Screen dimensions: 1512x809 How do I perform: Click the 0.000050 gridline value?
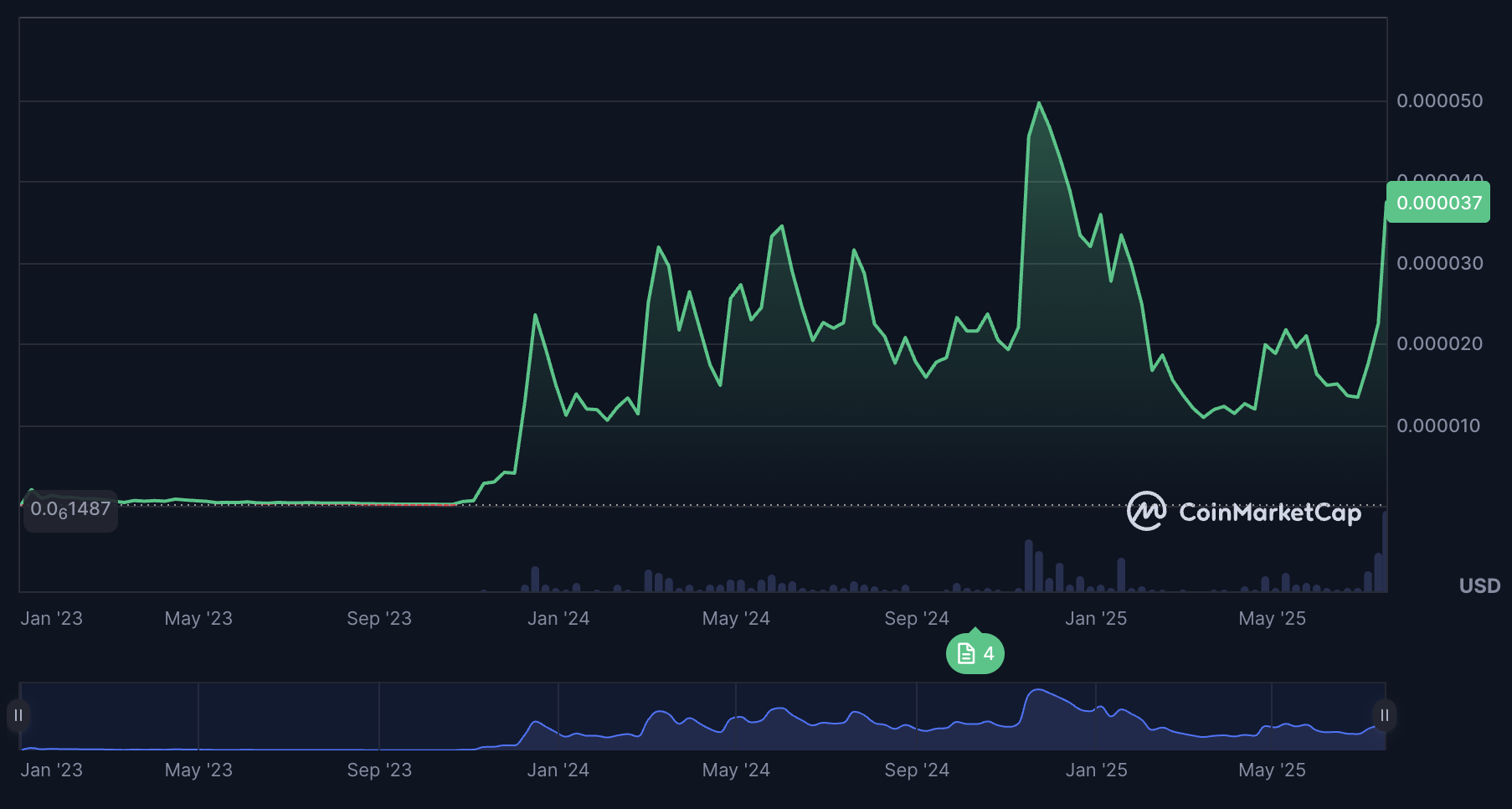[x=1439, y=101]
